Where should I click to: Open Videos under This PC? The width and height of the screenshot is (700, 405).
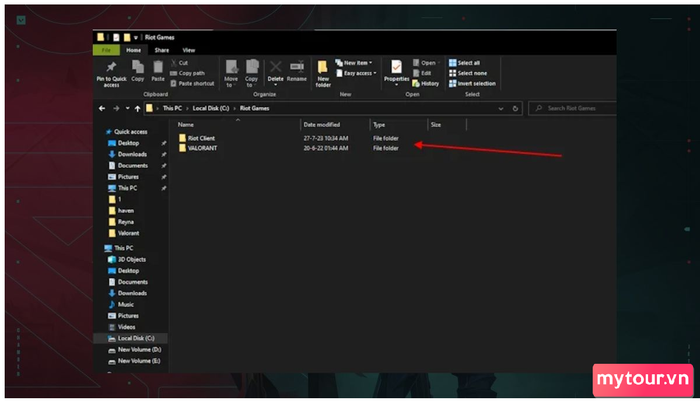coord(121,327)
